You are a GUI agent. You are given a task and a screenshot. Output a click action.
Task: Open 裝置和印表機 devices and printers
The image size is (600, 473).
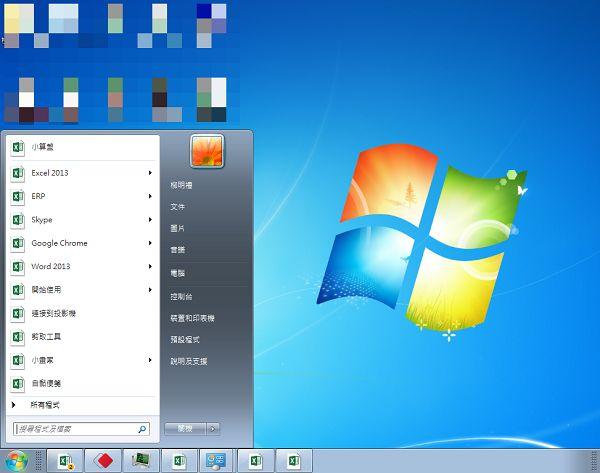[x=192, y=318]
